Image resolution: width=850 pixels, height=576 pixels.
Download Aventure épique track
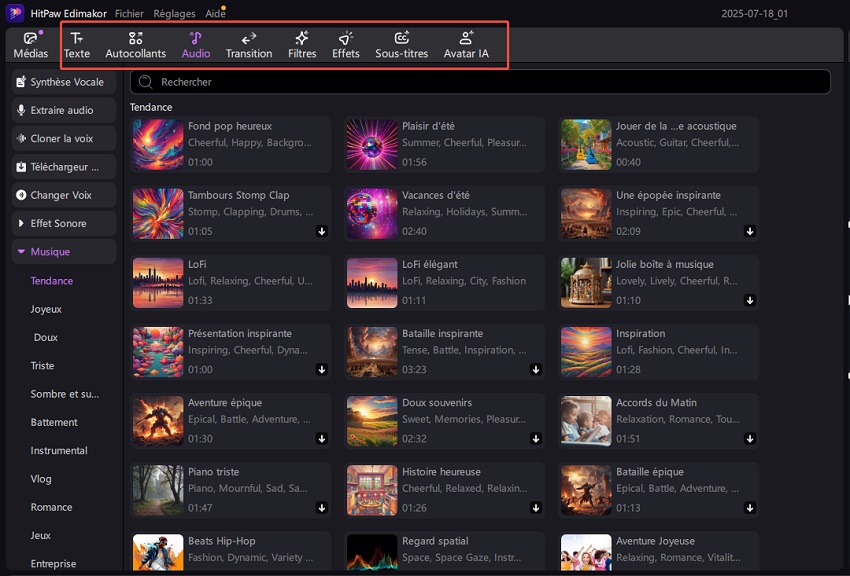322,438
